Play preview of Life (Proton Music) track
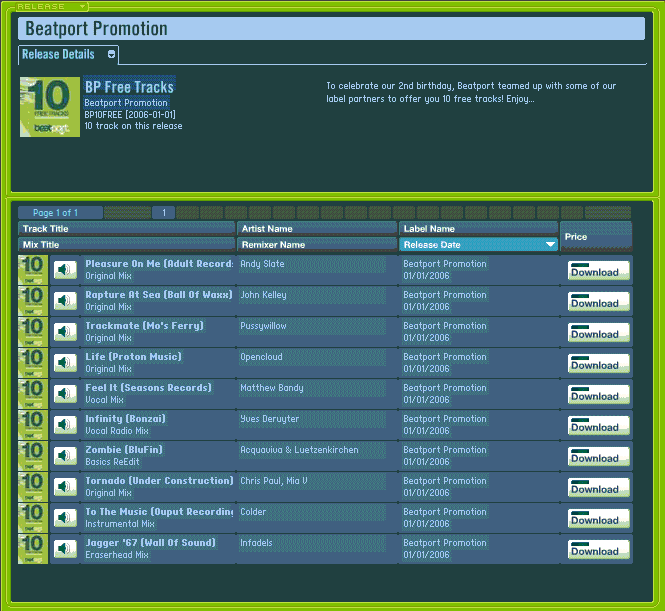665x611 pixels. (65, 363)
